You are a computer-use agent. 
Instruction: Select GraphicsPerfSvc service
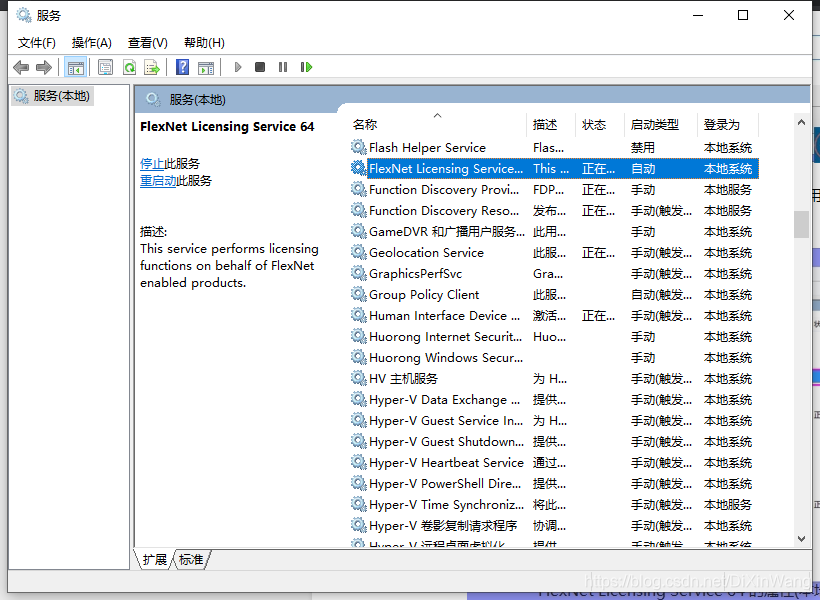pos(554,274)
